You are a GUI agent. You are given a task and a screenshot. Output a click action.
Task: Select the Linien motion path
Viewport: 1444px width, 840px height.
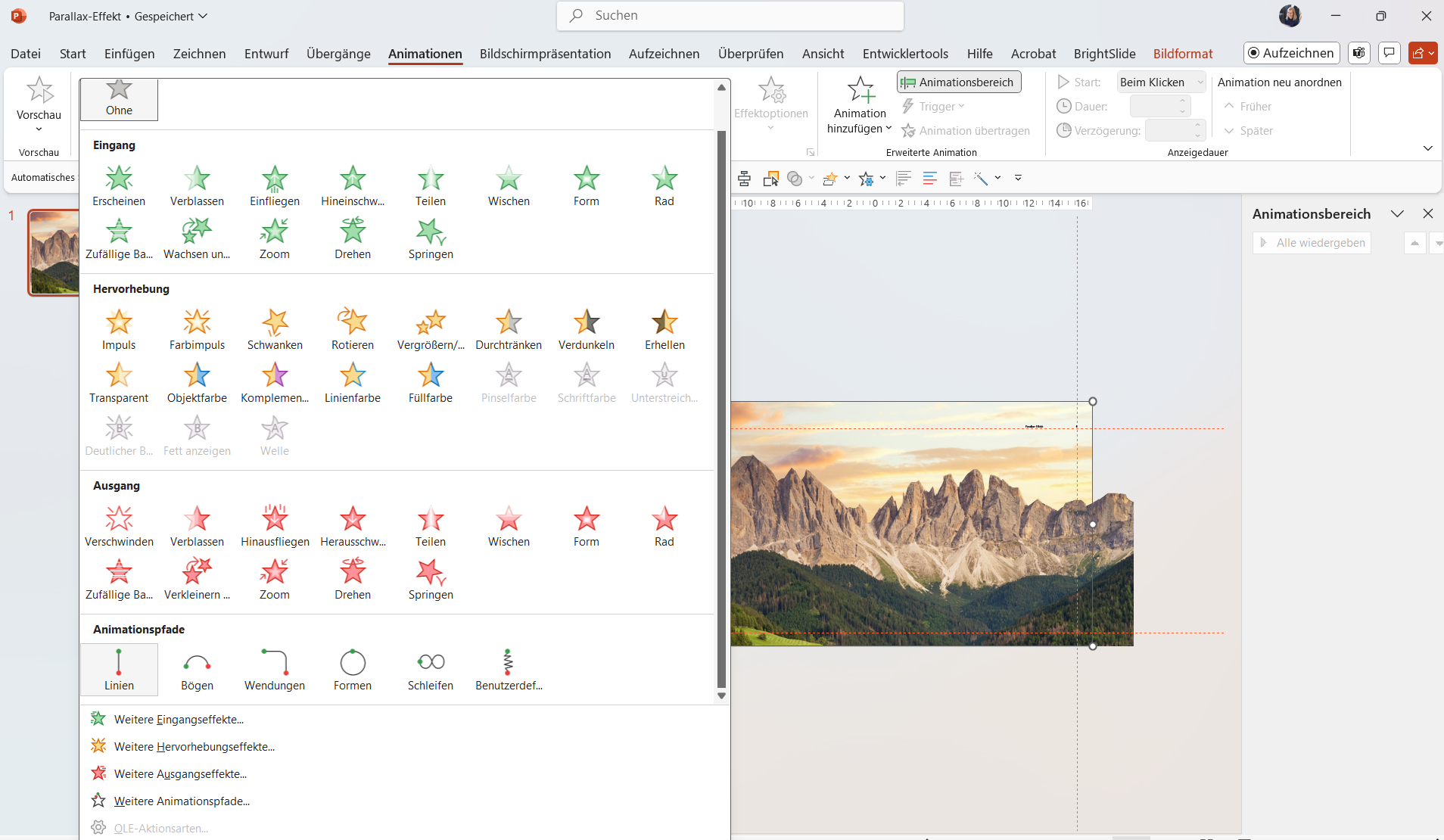119,670
